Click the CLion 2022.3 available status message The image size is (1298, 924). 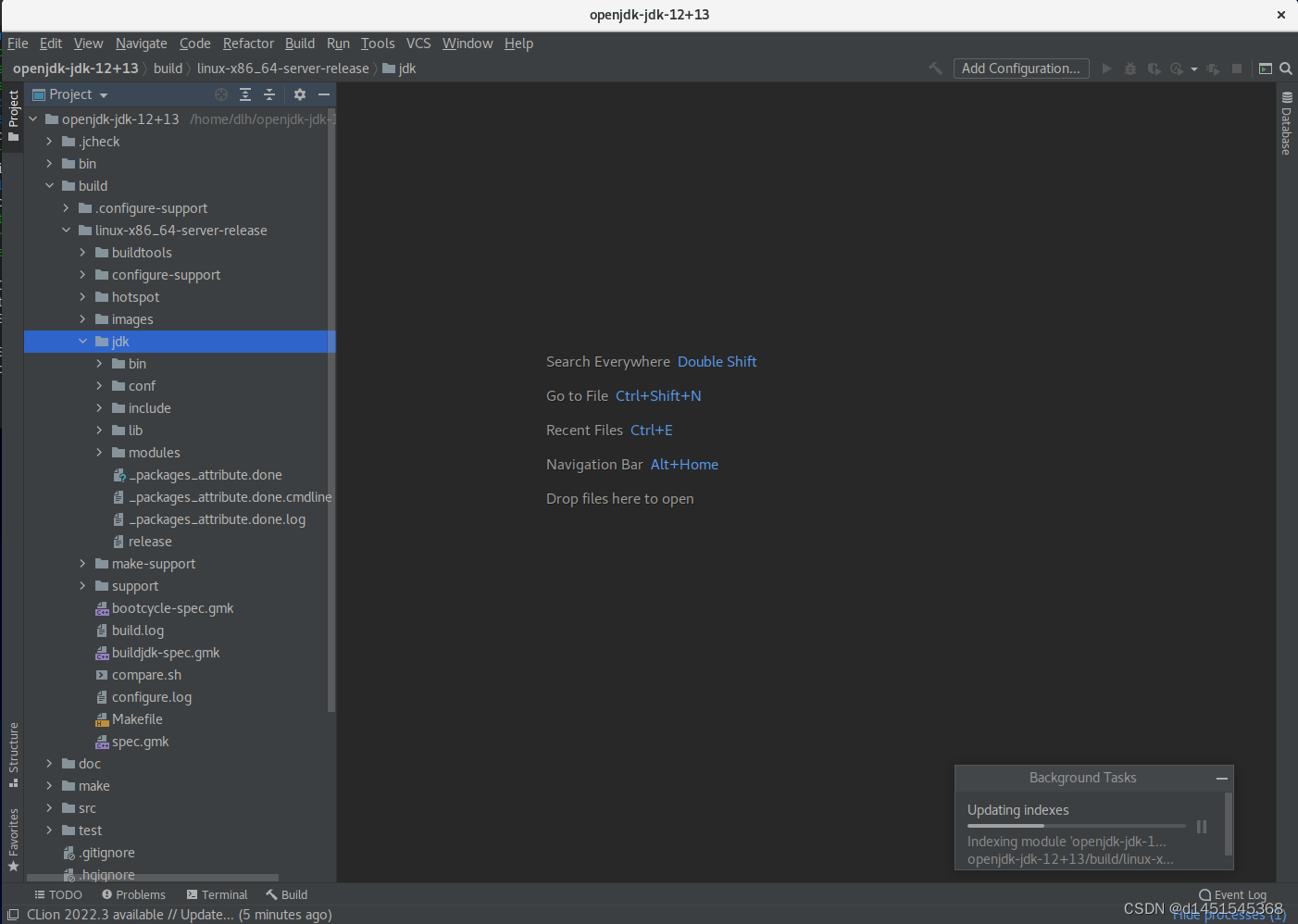[180, 915]
